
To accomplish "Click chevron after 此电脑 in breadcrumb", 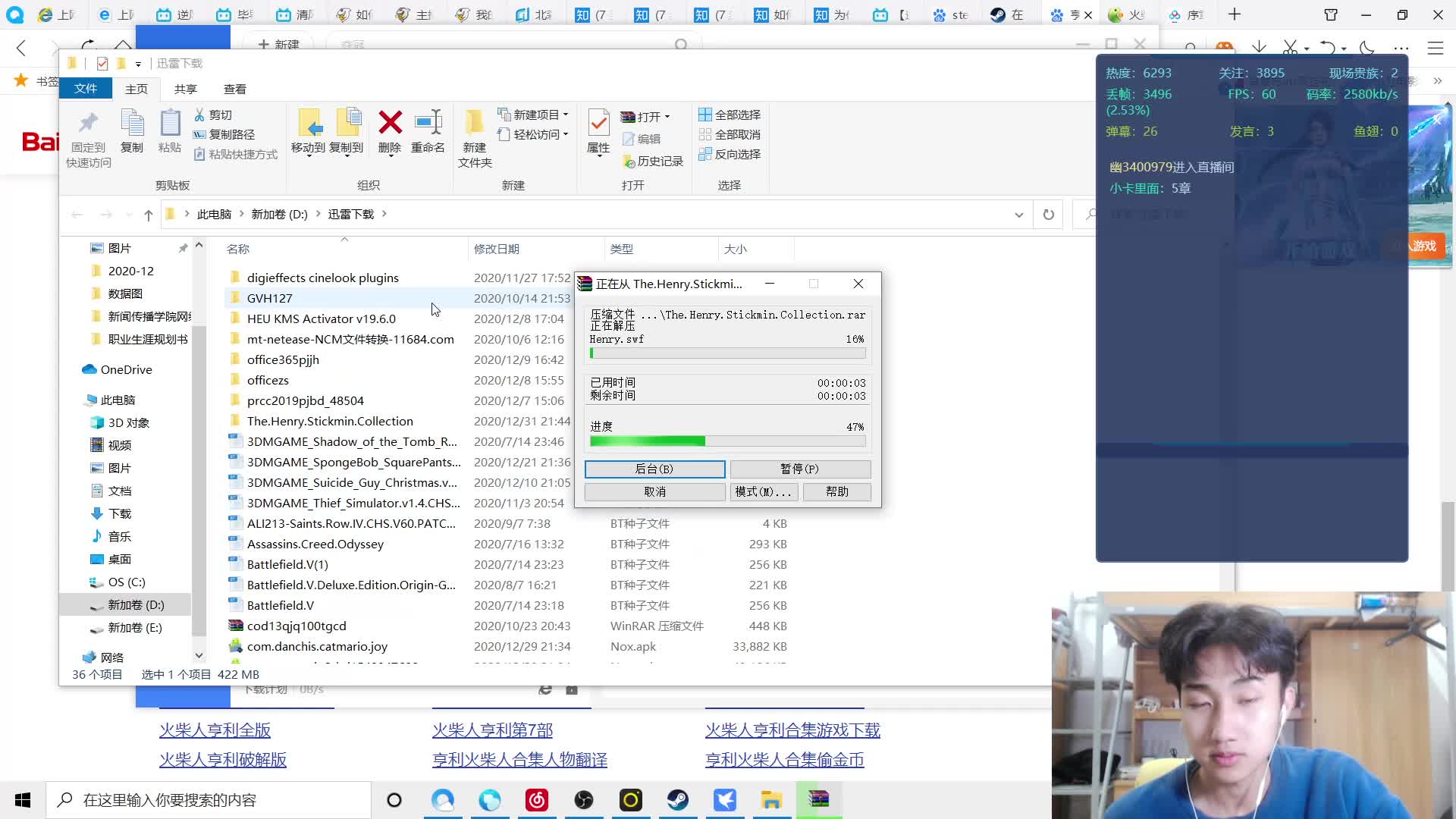I will click(x=242, y=214).
